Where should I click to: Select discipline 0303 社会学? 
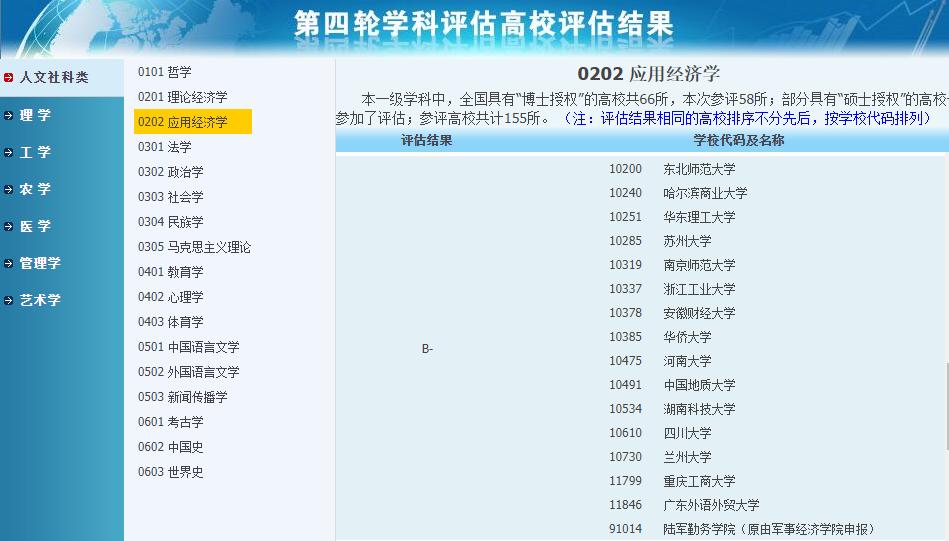(x=171, y=197)
